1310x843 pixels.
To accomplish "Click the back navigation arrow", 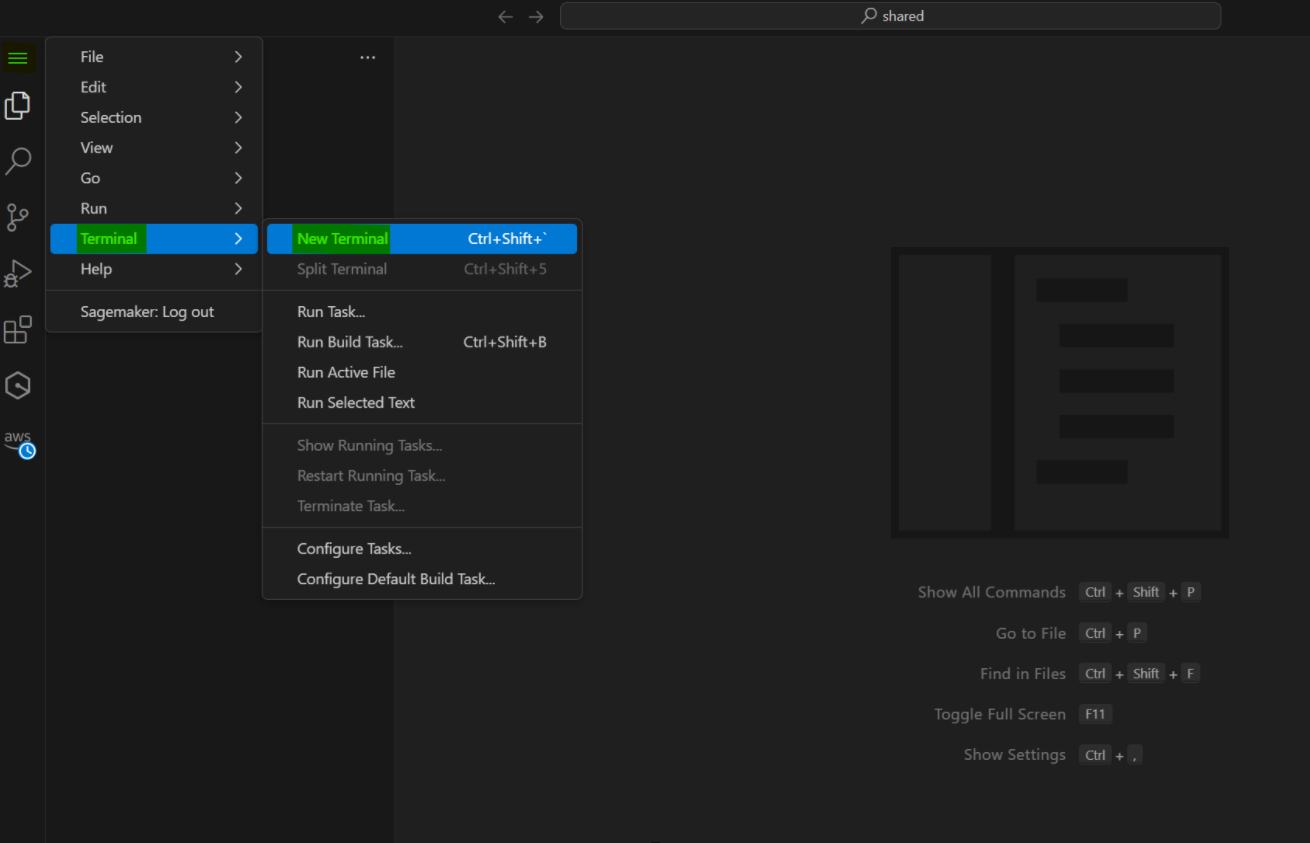I will click(x=505, y=16).
